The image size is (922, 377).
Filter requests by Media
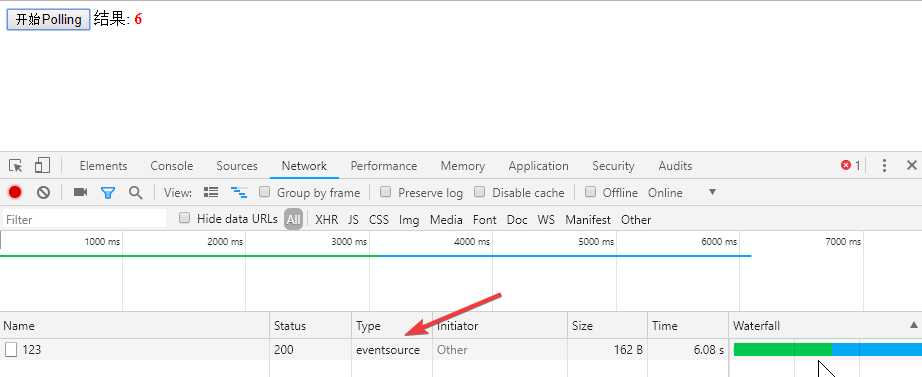click(x=446, y=220)
